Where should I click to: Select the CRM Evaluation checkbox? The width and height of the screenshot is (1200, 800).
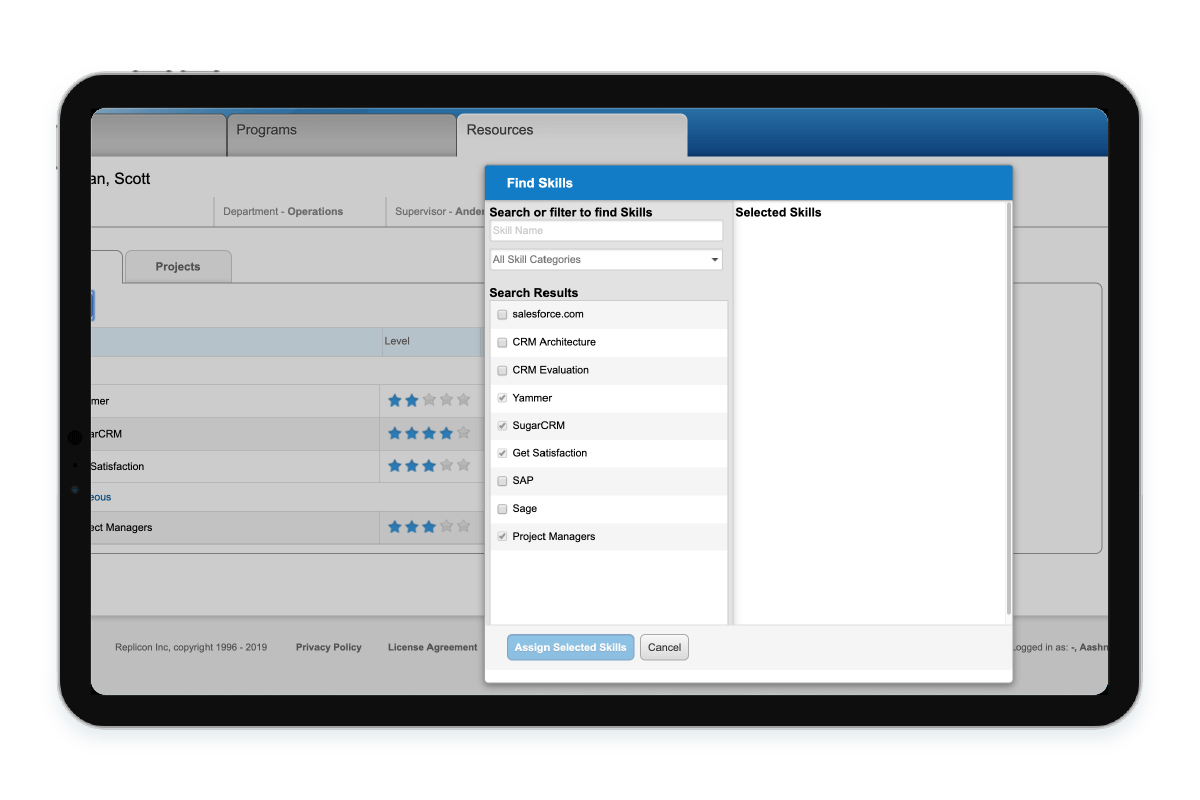[x=502, y=370]
